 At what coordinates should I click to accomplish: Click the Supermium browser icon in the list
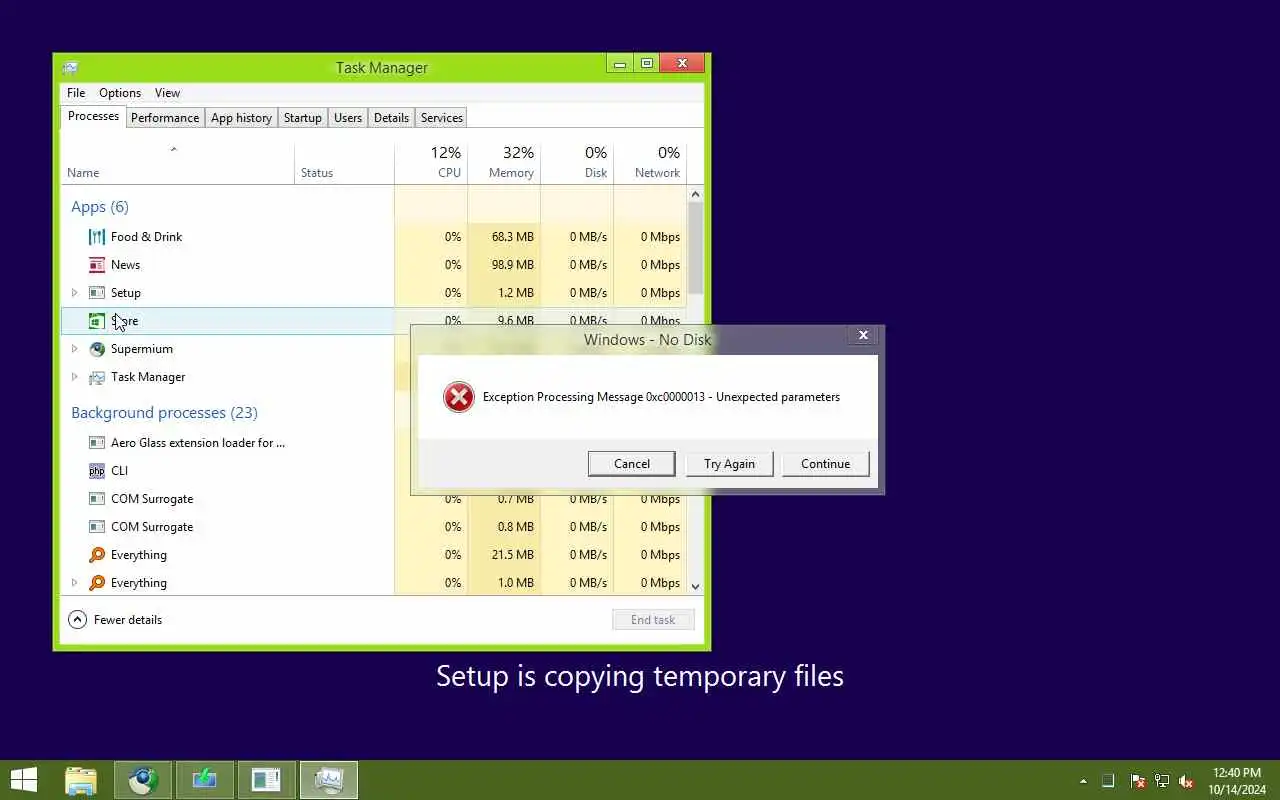click(97, 349)
